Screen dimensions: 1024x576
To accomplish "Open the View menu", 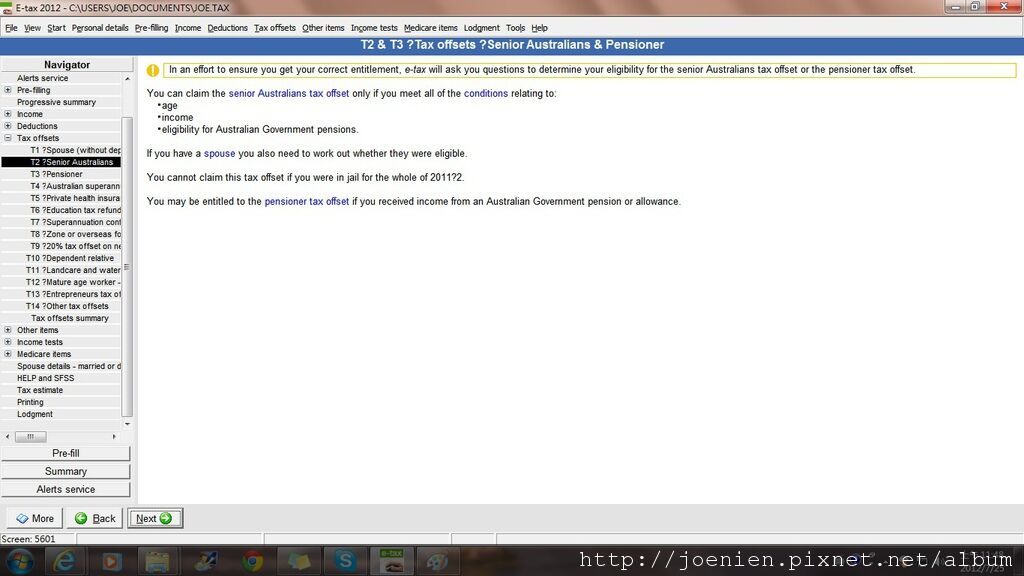I will (32, 28).
